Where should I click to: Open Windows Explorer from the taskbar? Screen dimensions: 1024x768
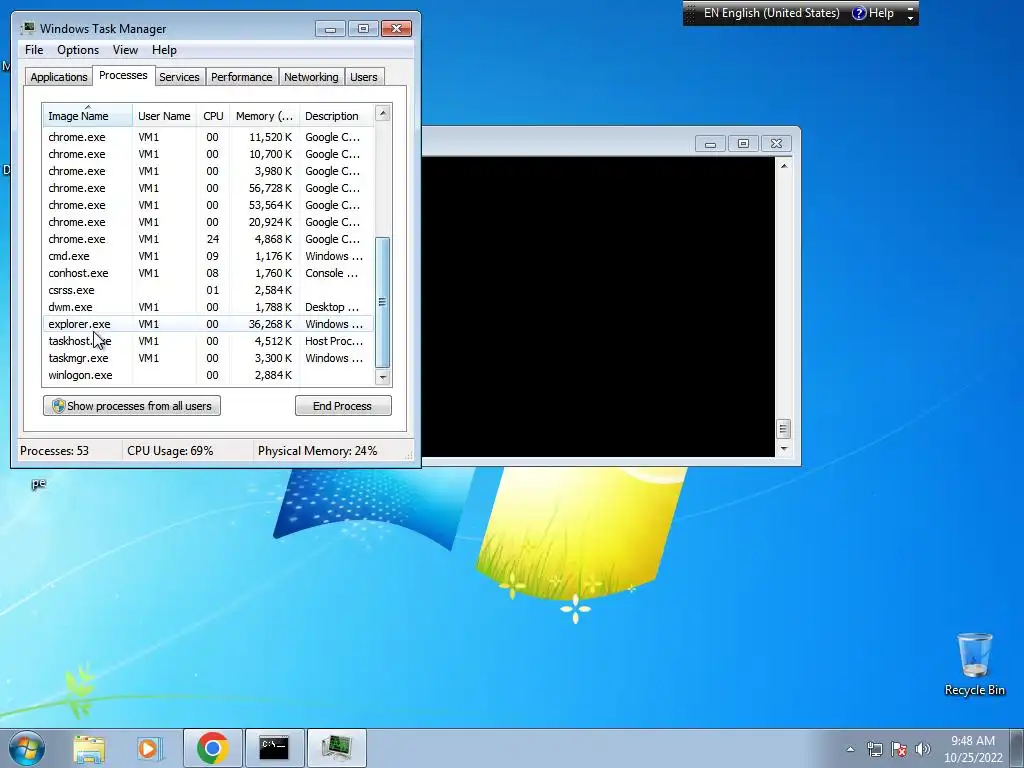(x=89, y=748)
